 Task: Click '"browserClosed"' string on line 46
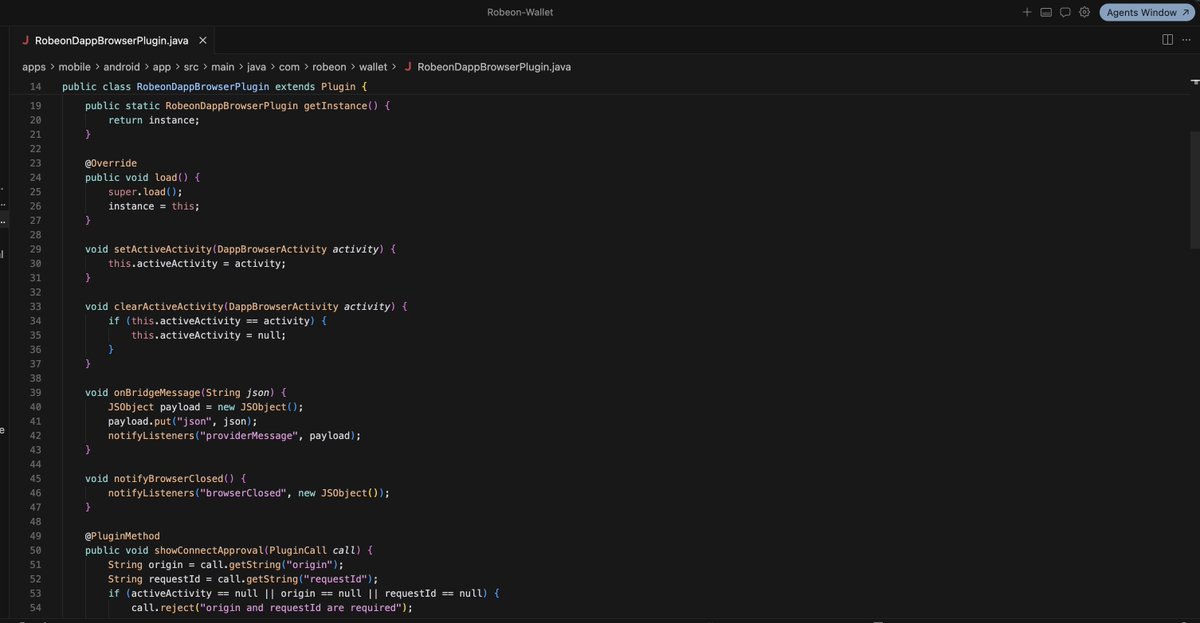tap(243, 493)
